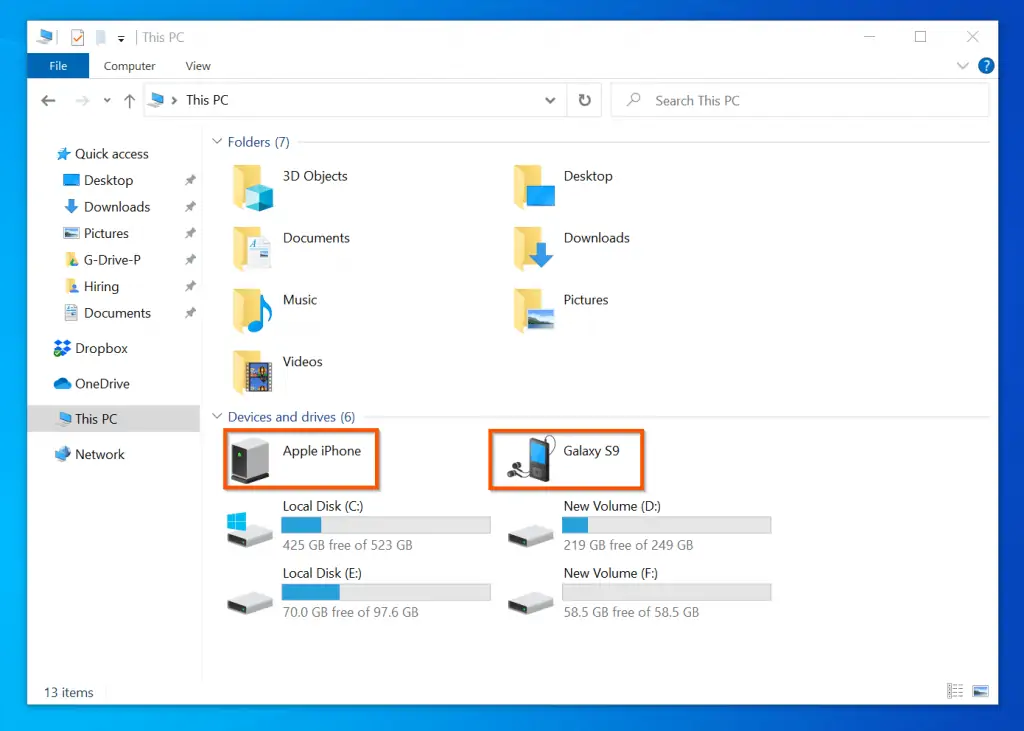Select Pictures in Quick access list
The width and height of the screenshot is (1024, 731).
(106, 233)
